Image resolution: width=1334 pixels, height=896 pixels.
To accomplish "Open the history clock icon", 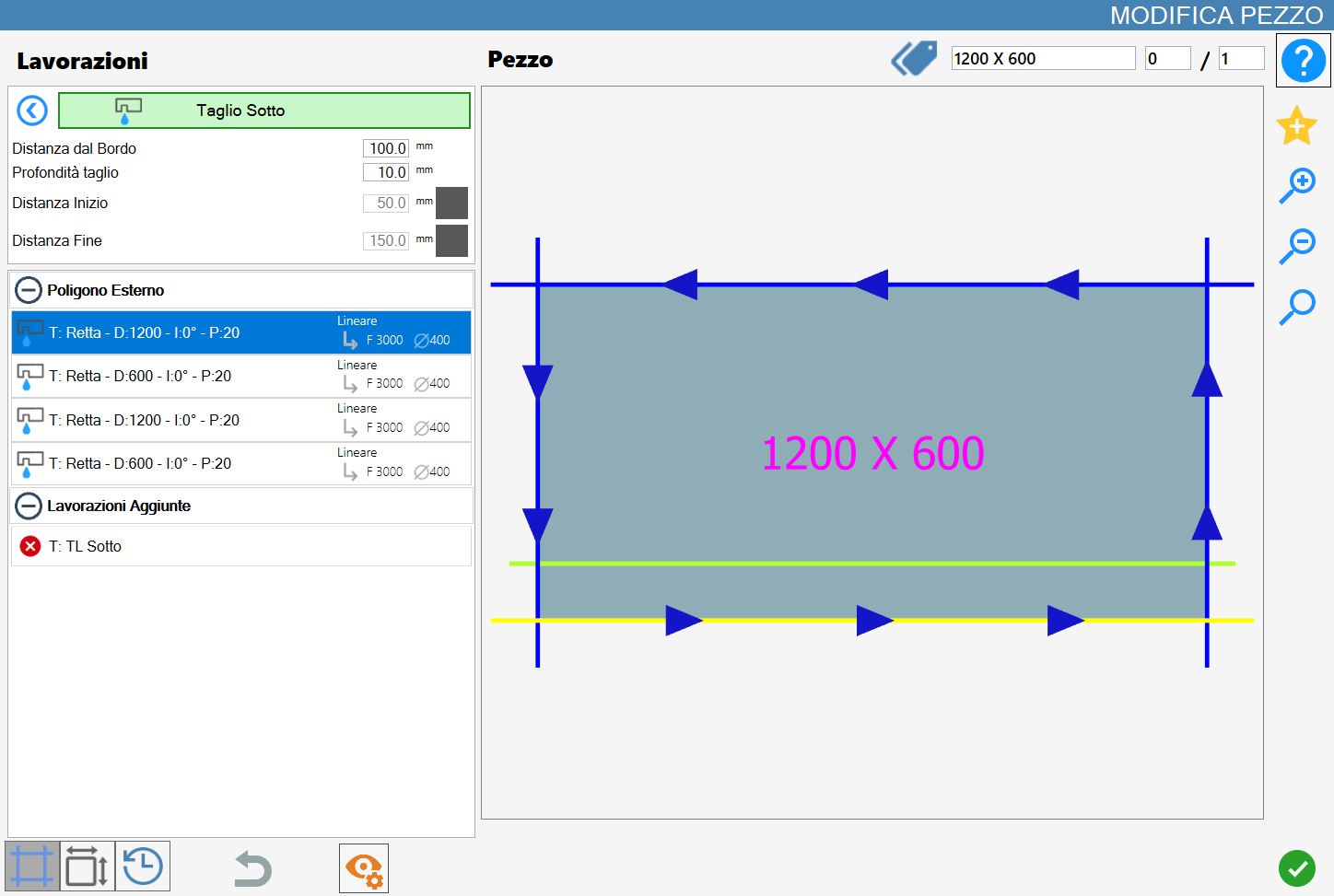I will (143, 867).
